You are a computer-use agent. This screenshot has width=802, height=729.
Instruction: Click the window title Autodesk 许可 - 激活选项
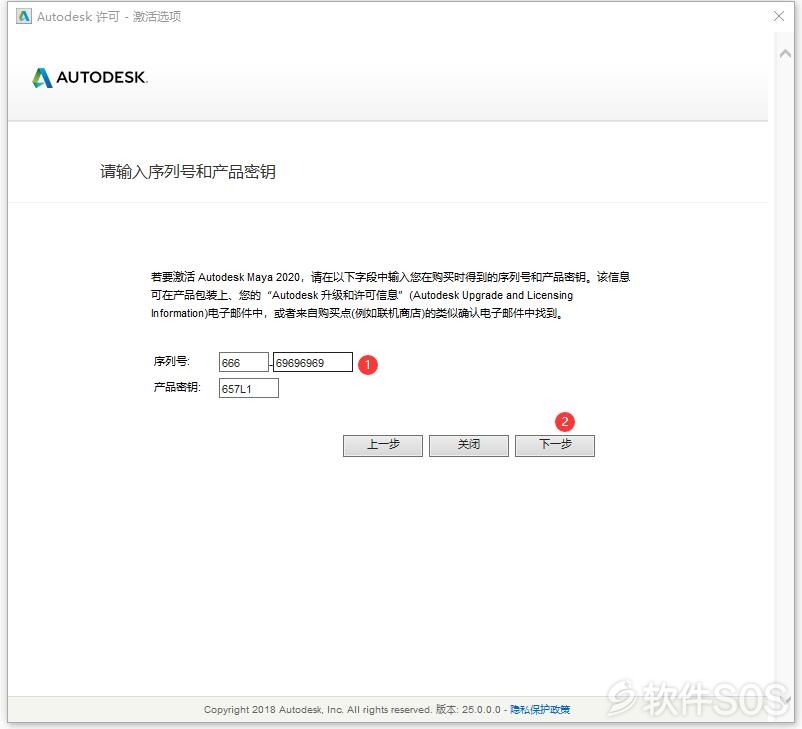pyautogui.click(x=109, y=16)
